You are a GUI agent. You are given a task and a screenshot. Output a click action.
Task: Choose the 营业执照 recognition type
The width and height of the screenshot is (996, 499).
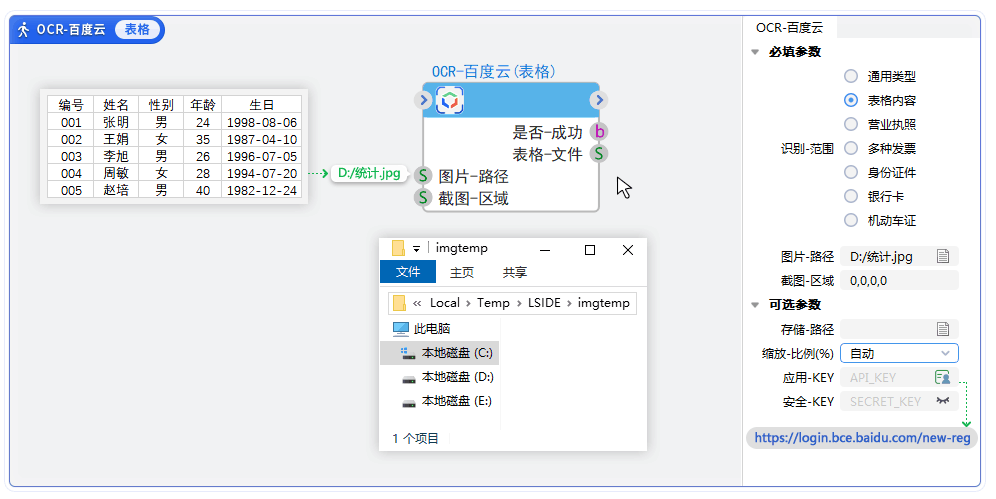pos(851,124)
